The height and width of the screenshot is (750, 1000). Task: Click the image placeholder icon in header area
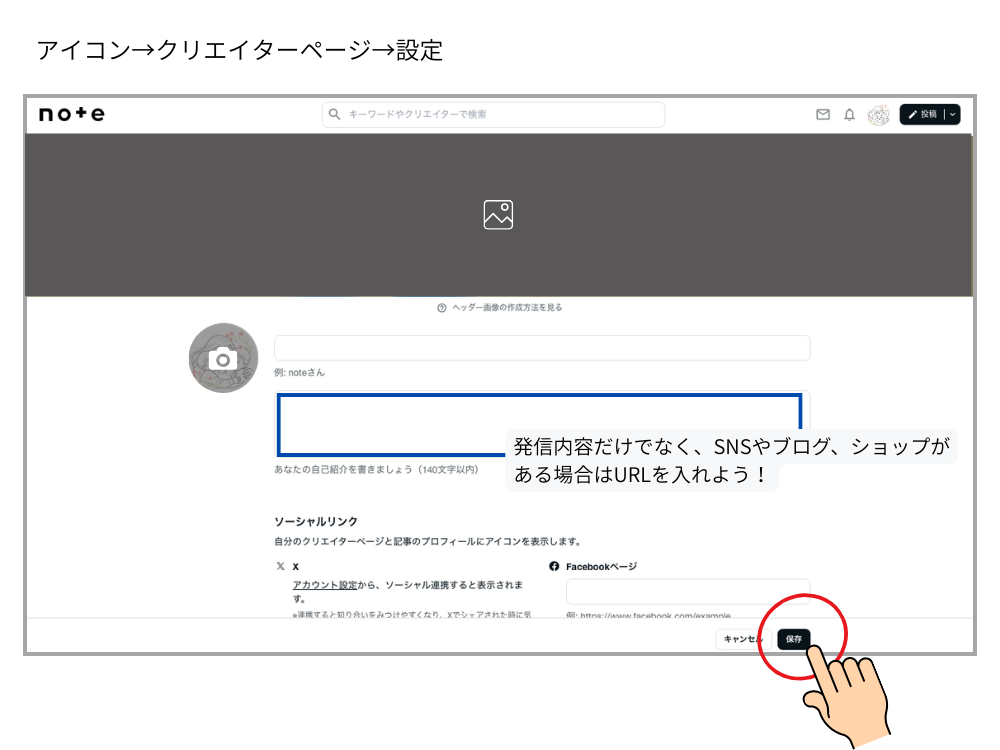pyautogui.click(x=498, y=214)
